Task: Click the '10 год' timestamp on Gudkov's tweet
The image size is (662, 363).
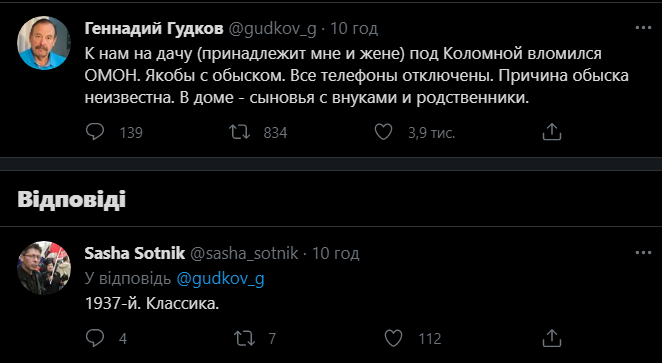Action: [354, 29]
